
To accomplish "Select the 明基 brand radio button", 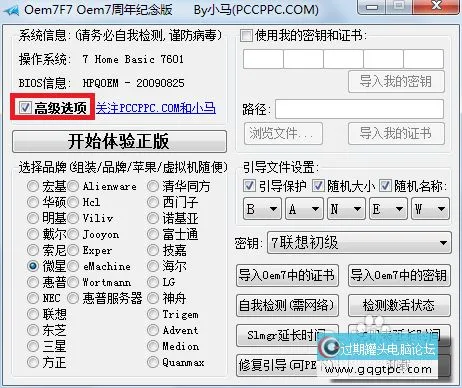I will point(33,218).
